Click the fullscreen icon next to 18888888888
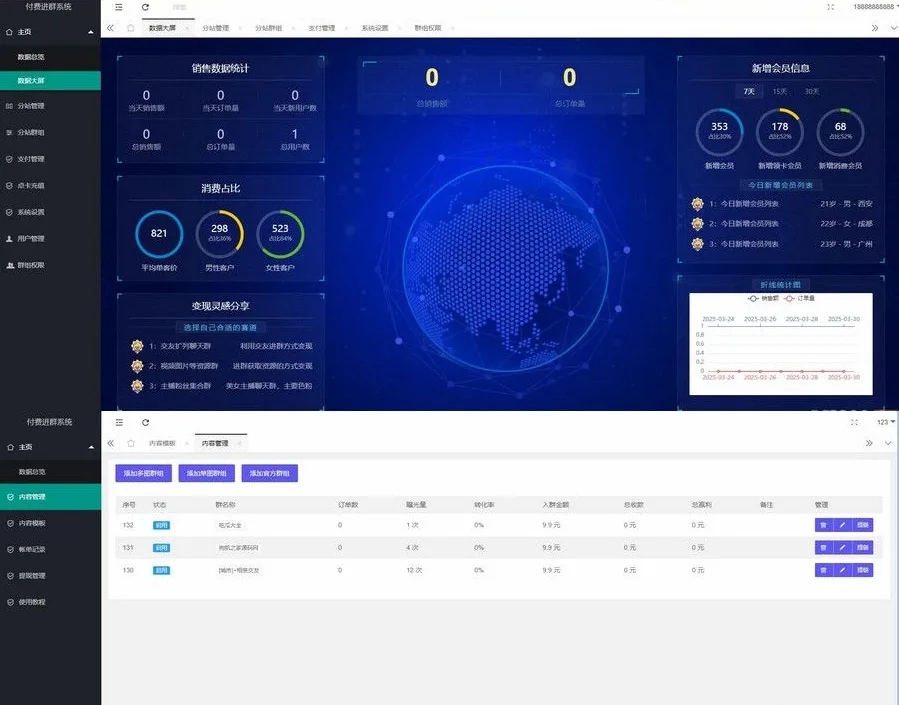The width and height of the screenshot is (899, 705). (x=831, y=7)
